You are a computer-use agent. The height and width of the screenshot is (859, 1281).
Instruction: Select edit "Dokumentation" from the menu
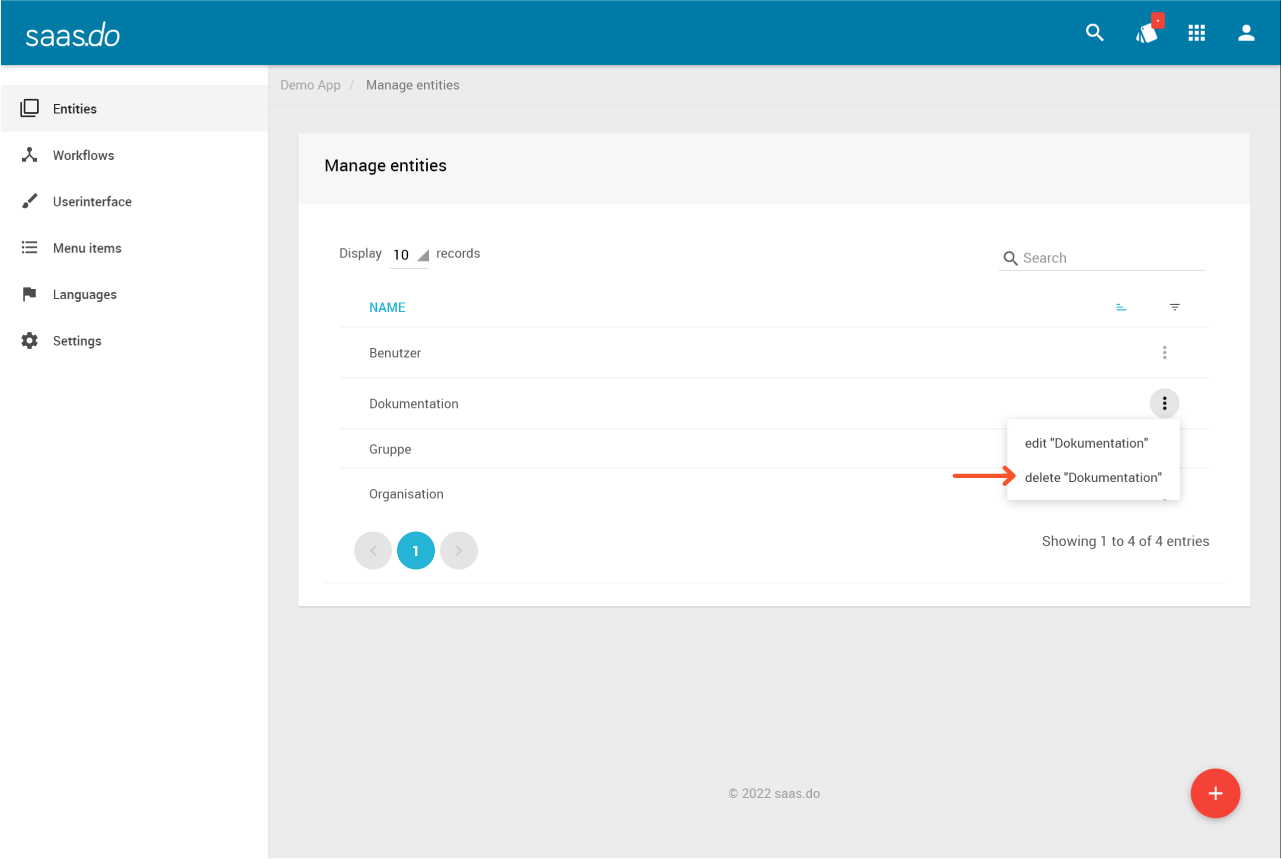pyautogui.click(x=1086, y=443)
